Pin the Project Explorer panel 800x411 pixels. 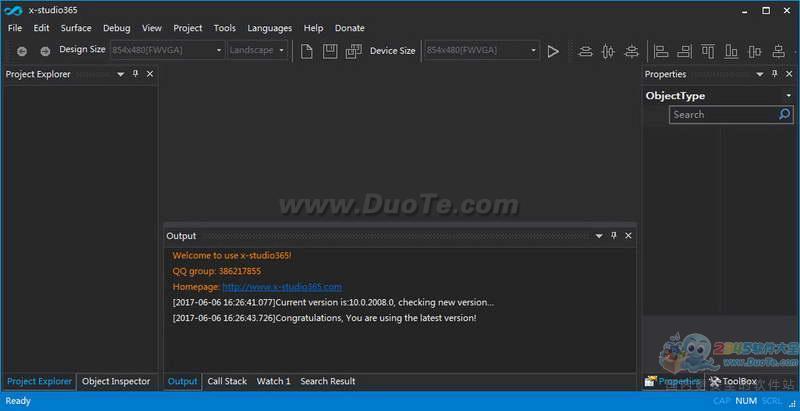coord(135,74)
